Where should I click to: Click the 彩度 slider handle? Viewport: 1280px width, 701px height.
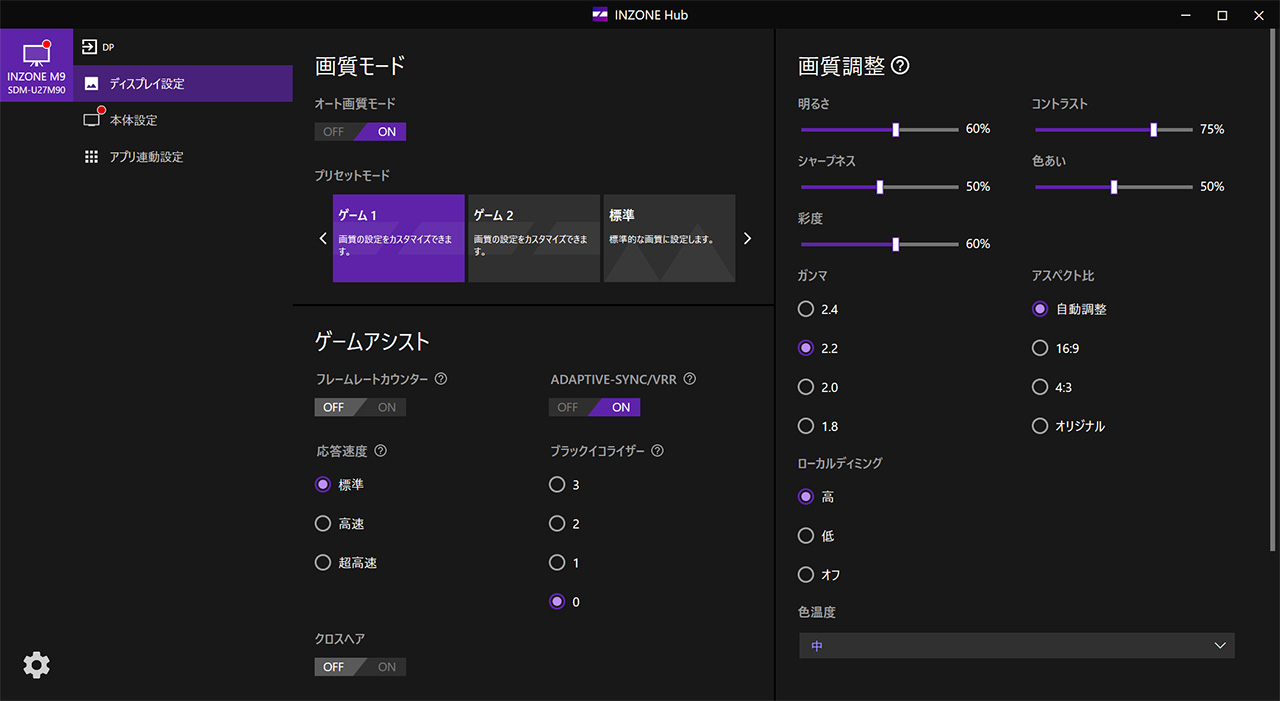tap(896, 244)
